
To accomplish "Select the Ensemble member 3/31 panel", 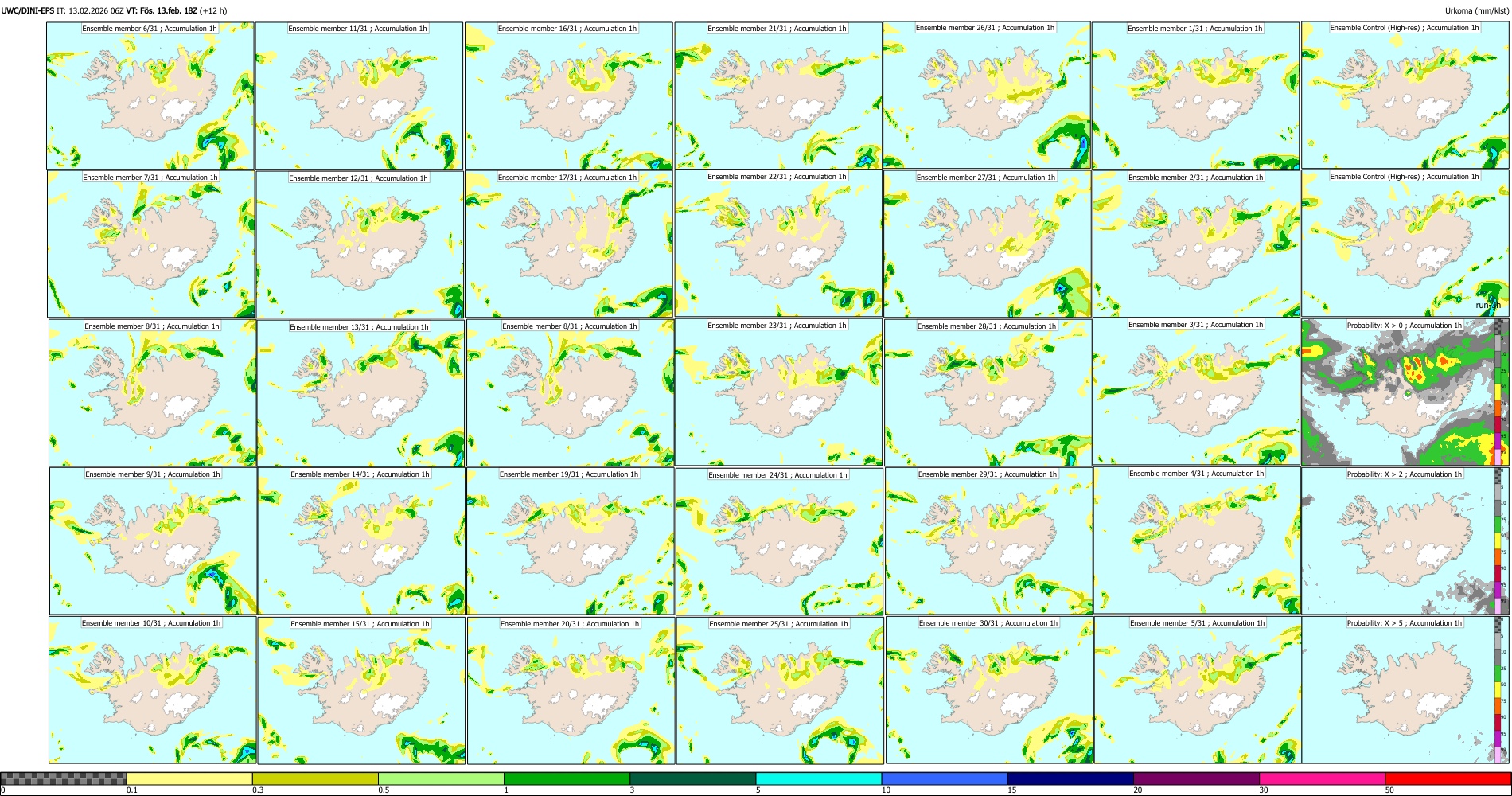I will (1197, 392).
